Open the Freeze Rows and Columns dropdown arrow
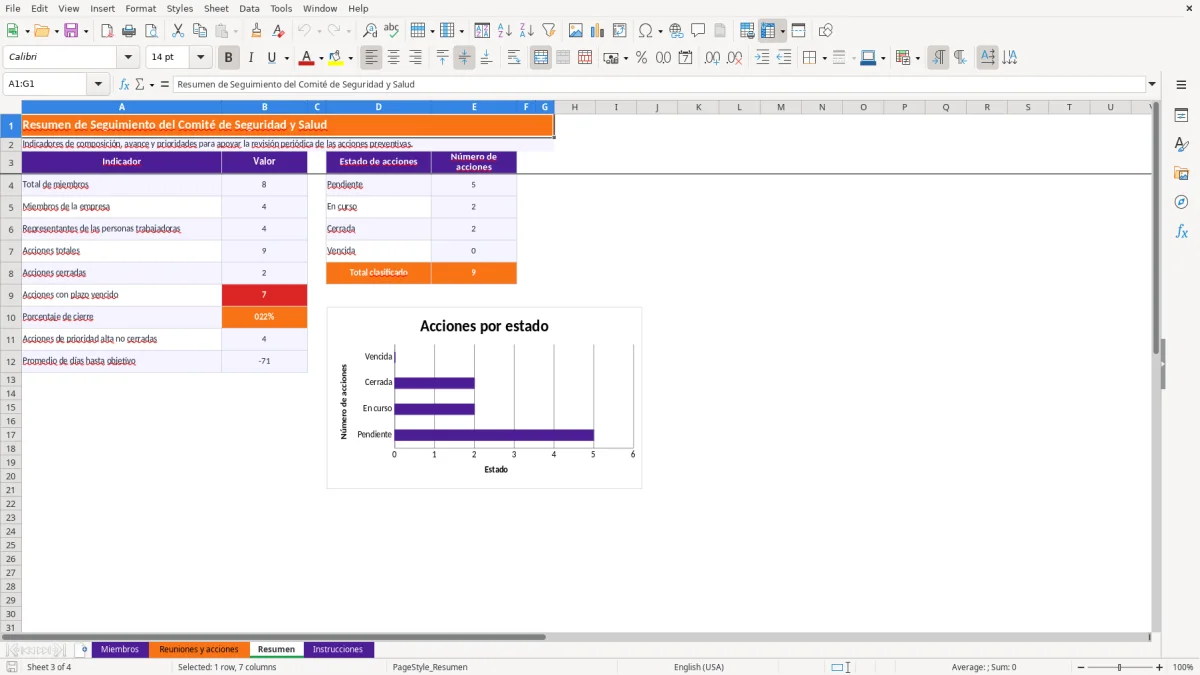The height and width of the screenshot is (675, 1200). pos(782,31)
